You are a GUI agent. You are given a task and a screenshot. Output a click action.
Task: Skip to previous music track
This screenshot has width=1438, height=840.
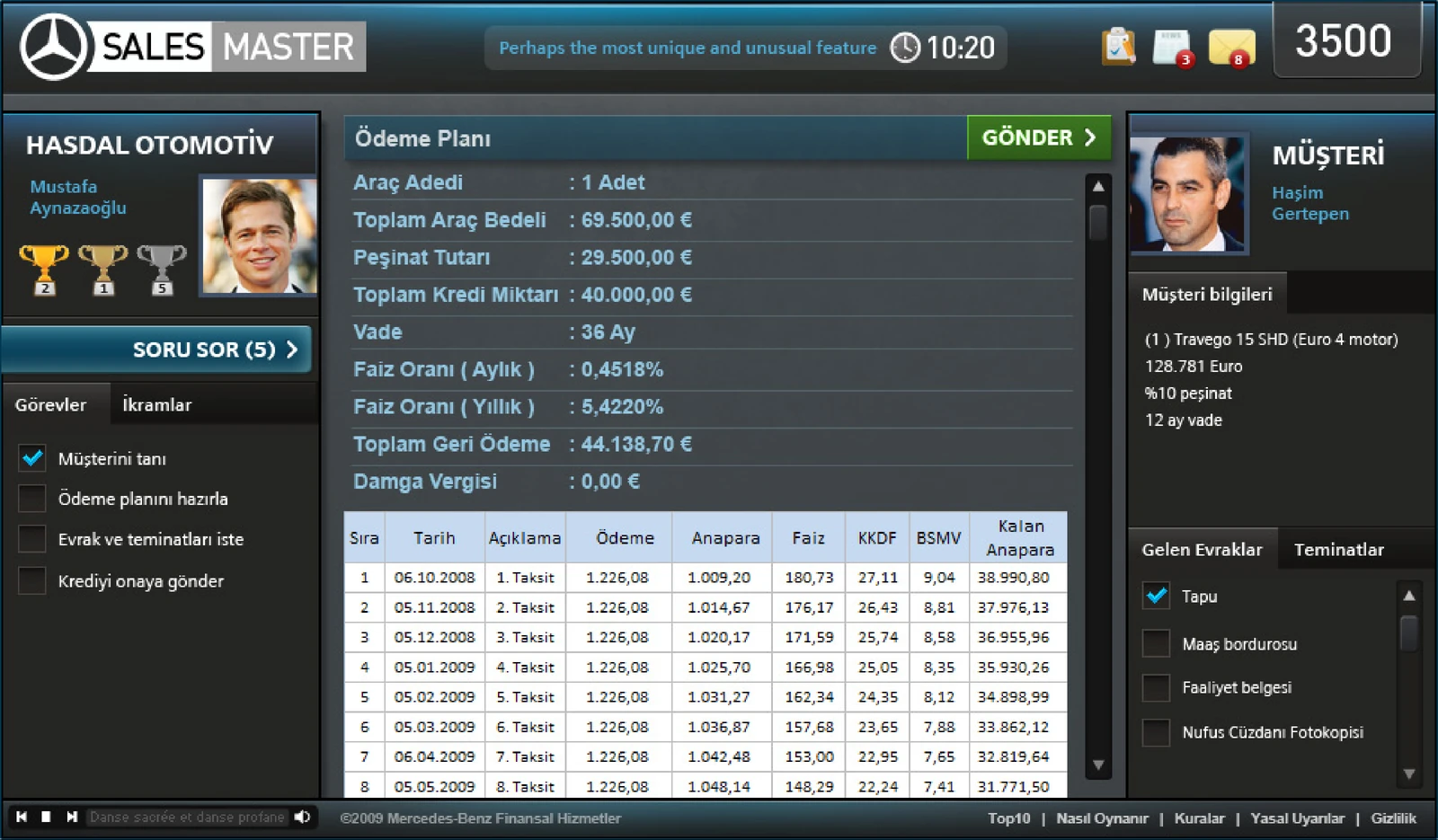point(22,817)
